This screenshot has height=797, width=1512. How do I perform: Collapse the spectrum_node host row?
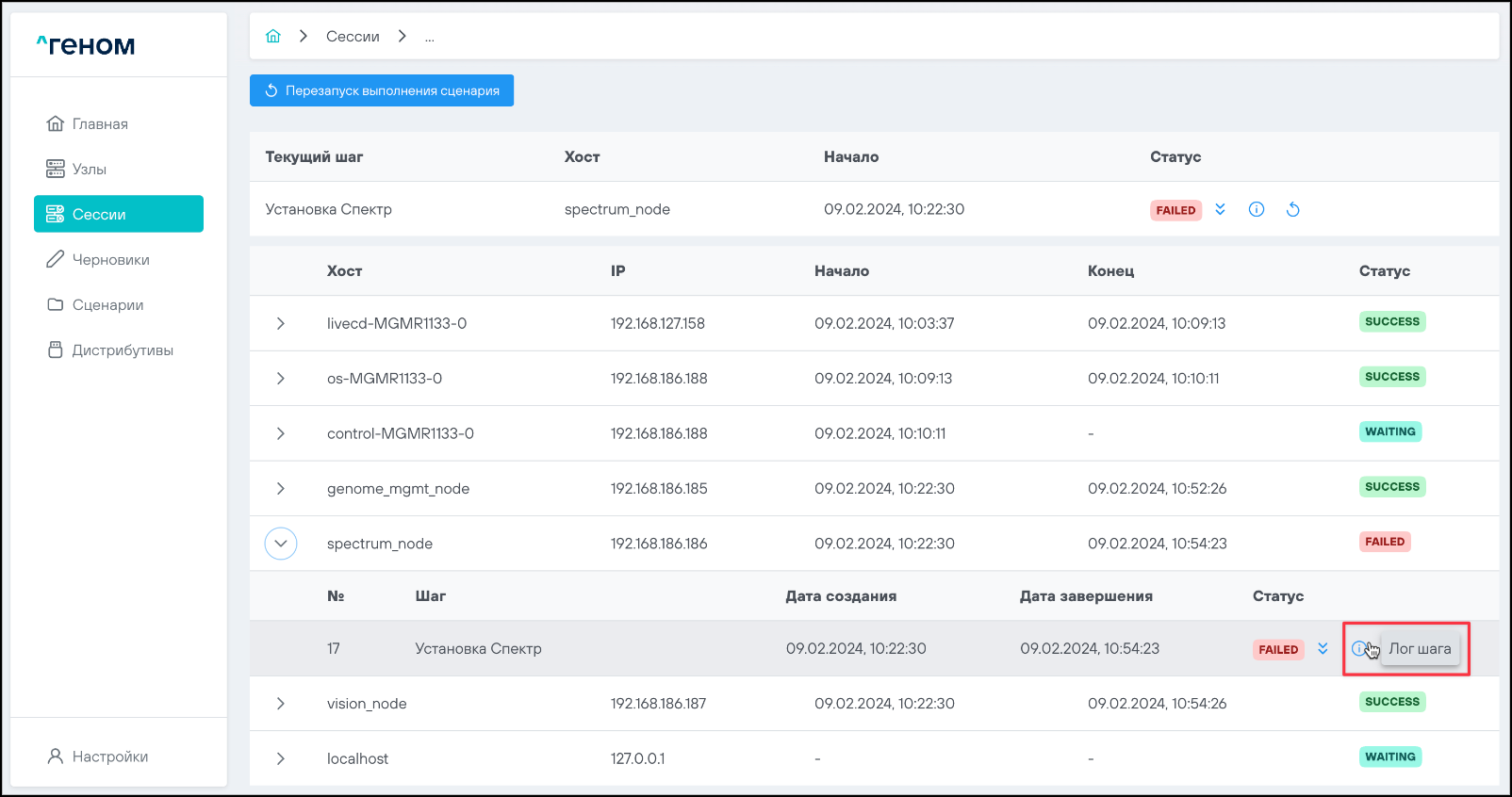click(280, 544)
